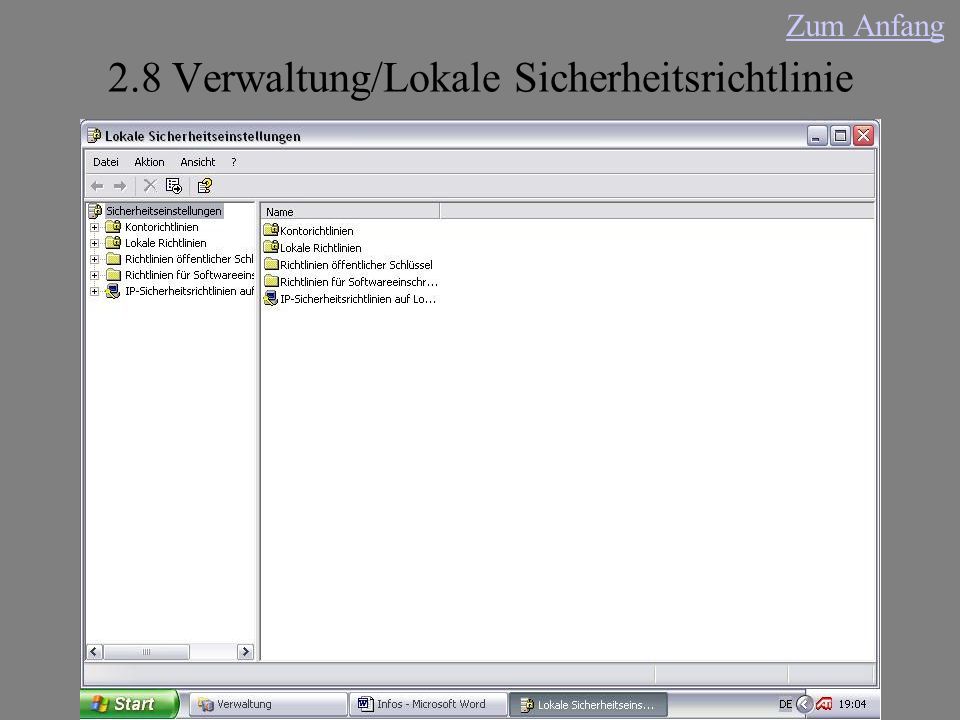This screenshot has width=960, height=720.
Task: Select IP-Sicherheitsrichtlinien auf label in tree
Action: point(189,291)
